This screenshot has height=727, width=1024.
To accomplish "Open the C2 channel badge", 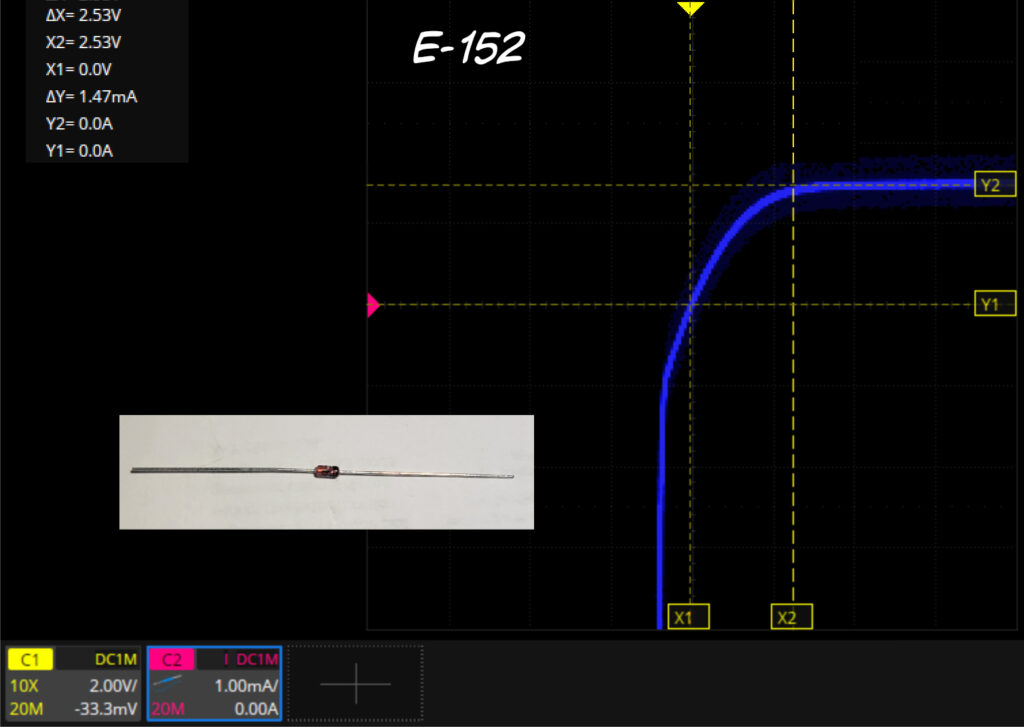I will [x=171, y=659].
